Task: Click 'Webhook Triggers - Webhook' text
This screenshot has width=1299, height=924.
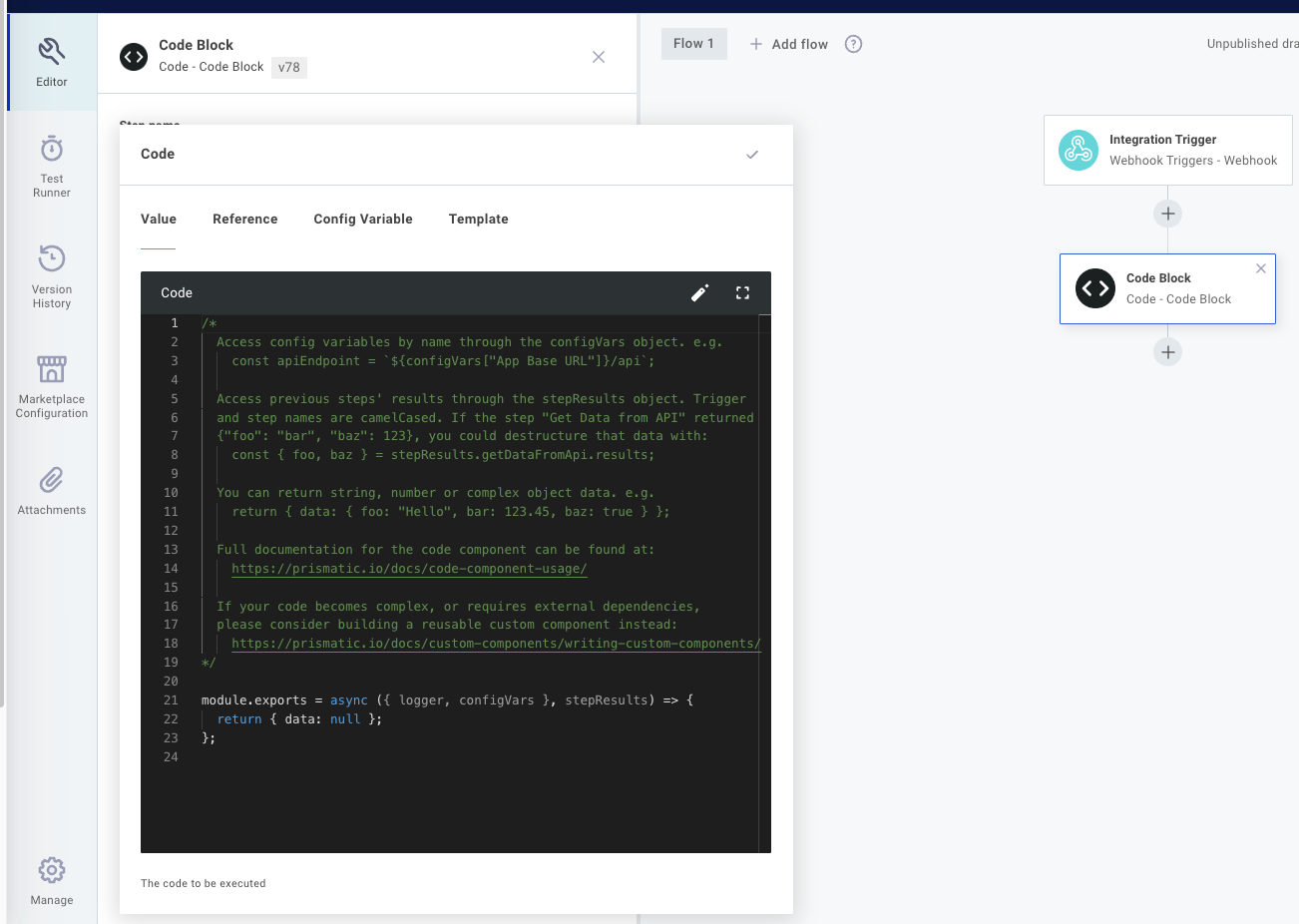Action: click(1193, 161)
